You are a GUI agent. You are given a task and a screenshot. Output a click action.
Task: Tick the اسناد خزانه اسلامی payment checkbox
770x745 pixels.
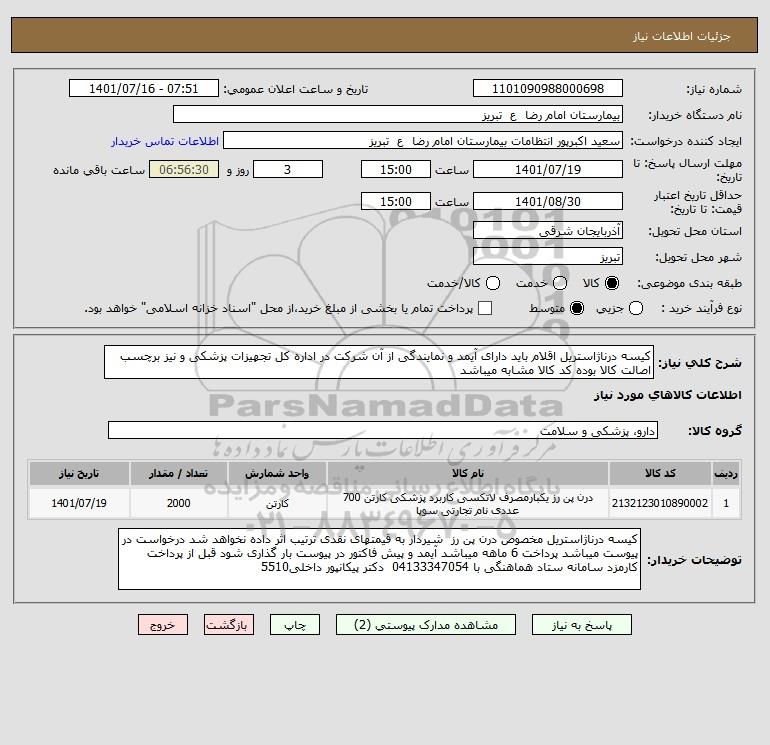pos(485,308)
